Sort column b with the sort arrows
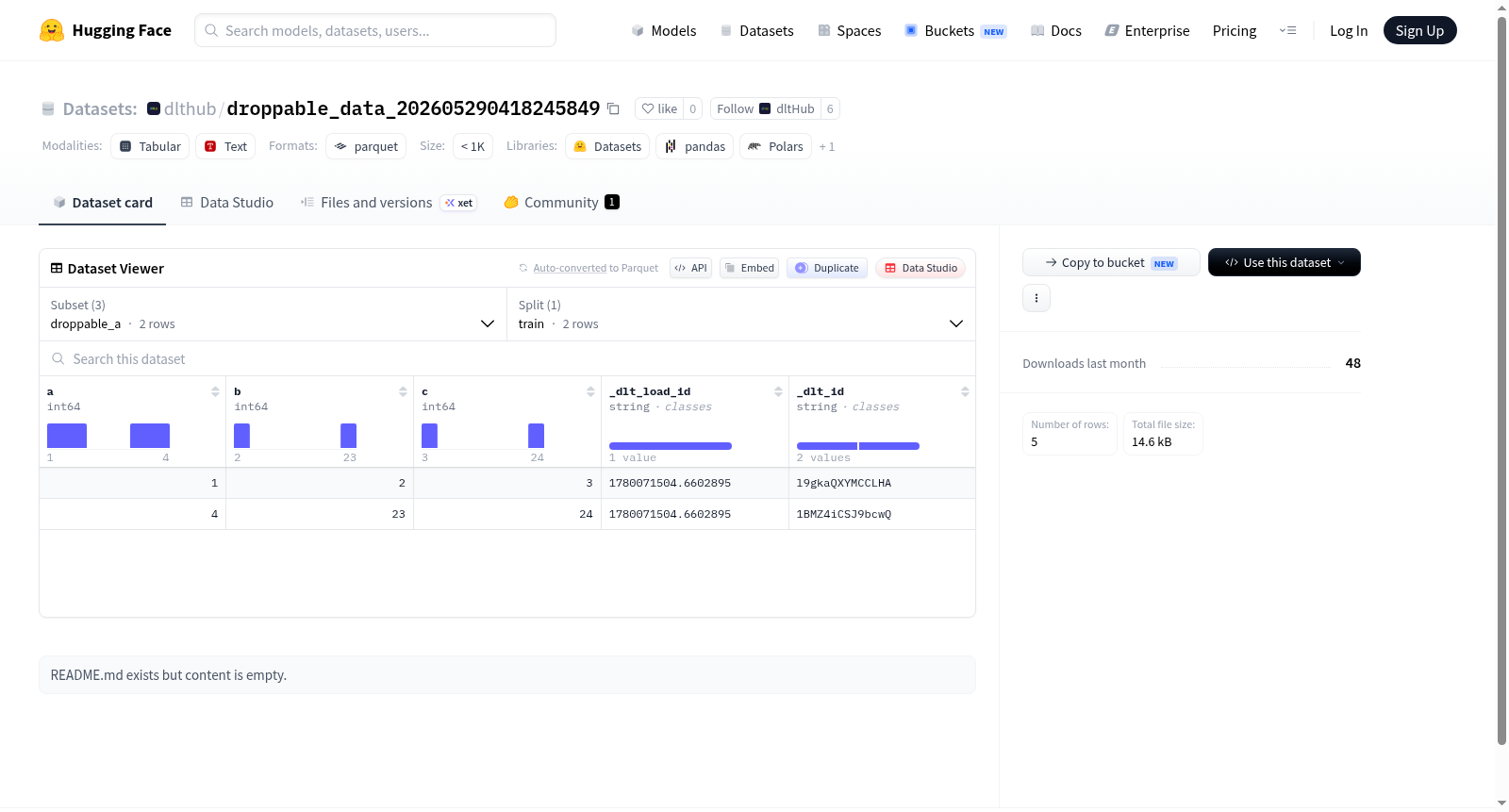This screenshot has height=812, width=1509. click(x=403, y=391)
